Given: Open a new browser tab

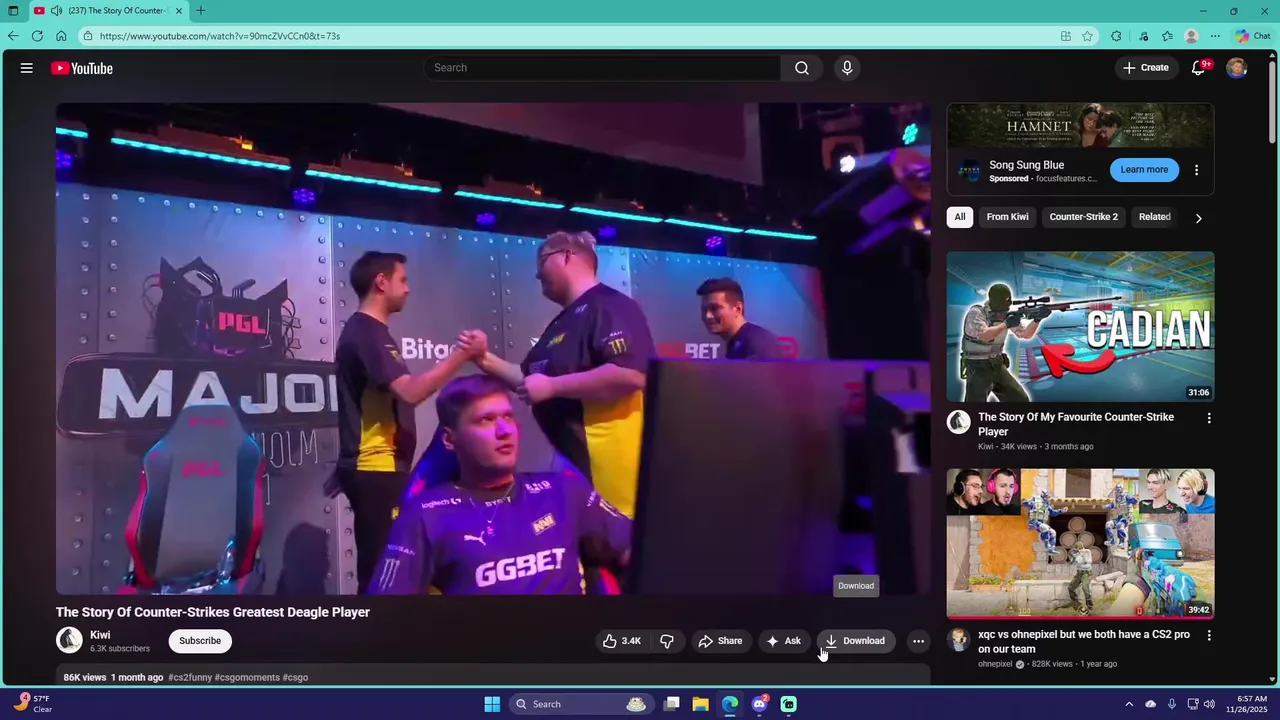Looking at the screenshot, I should [x=200, y=11].
